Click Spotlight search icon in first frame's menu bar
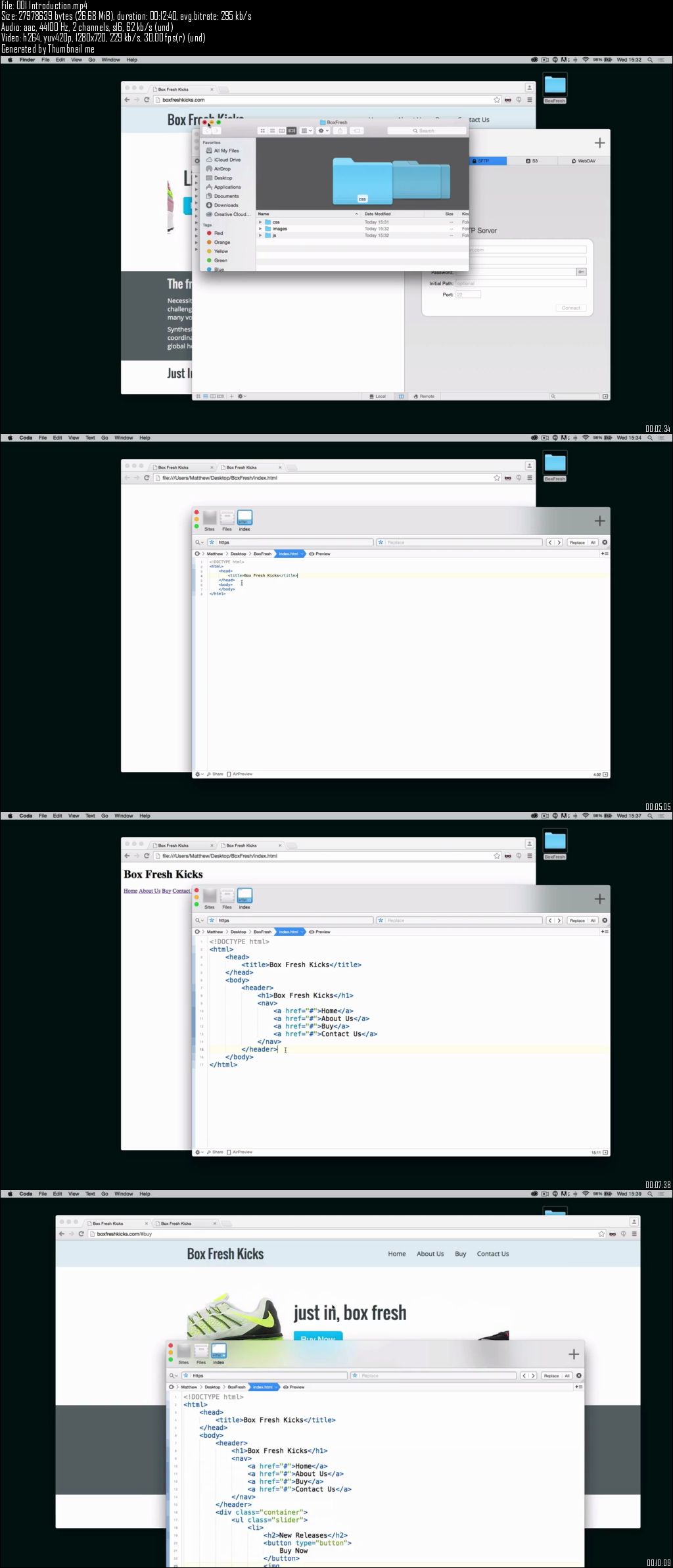 [x=650, y=60]
